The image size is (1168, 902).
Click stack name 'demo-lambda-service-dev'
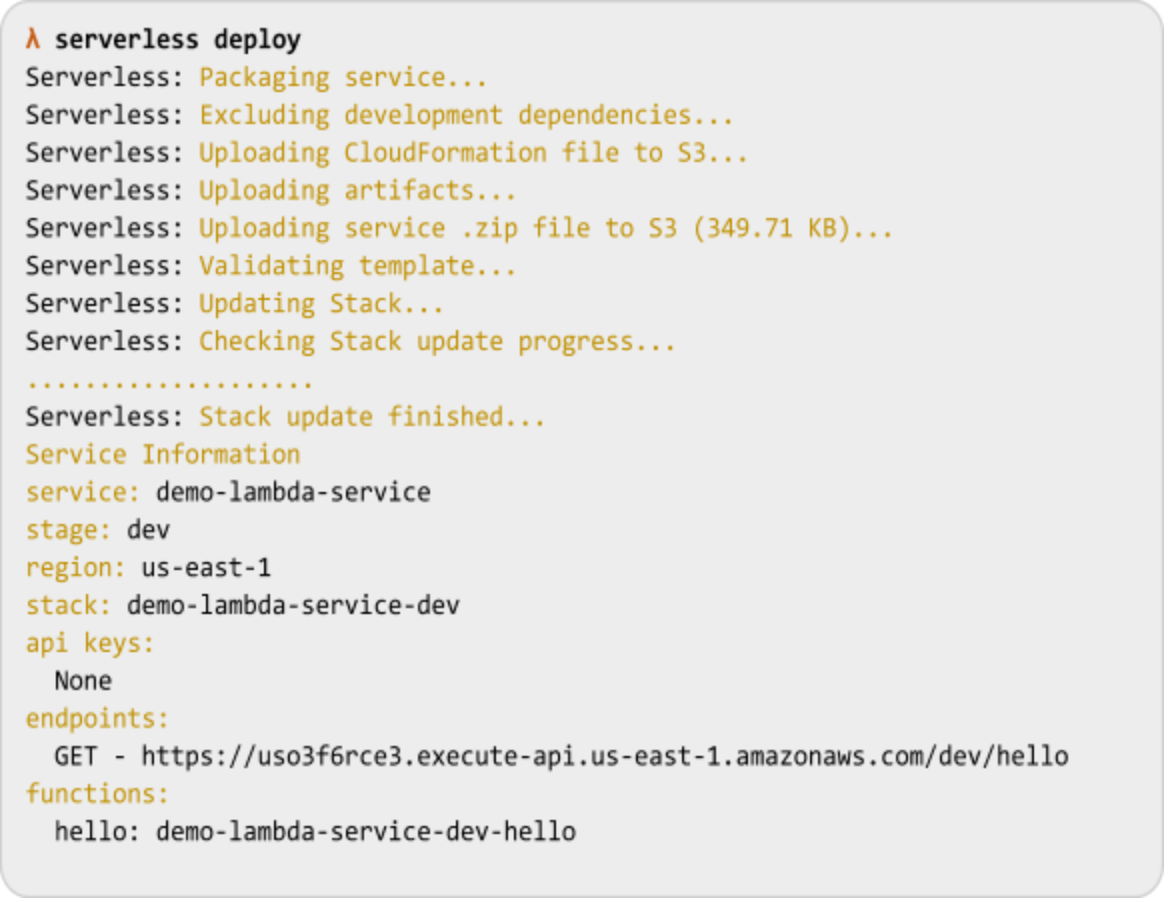tap(293, 606)
